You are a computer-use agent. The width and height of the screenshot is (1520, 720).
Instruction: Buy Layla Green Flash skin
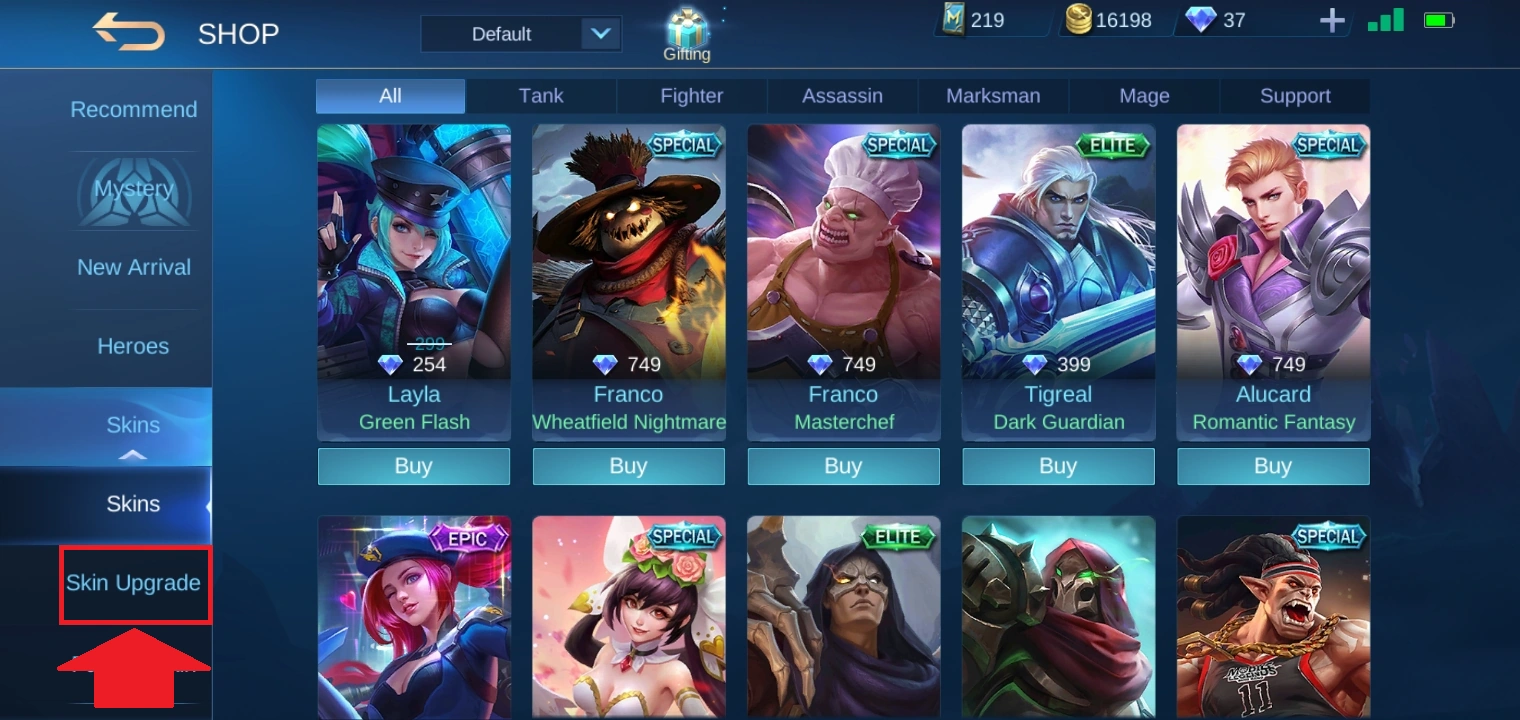[414, 466]
